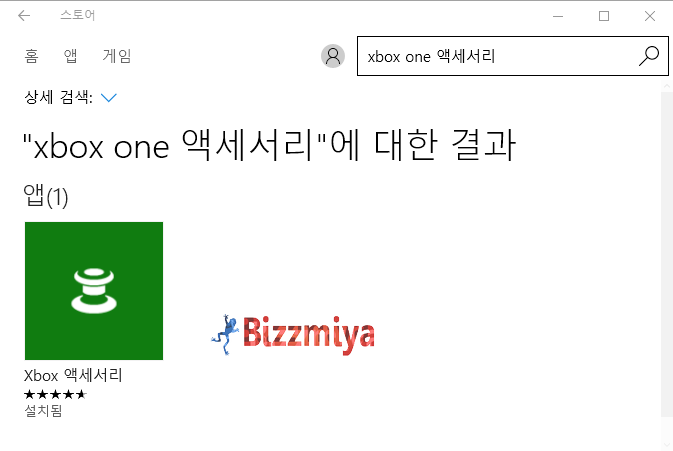
Task: Minimize the Store window
Action: (x=558, y=16)
